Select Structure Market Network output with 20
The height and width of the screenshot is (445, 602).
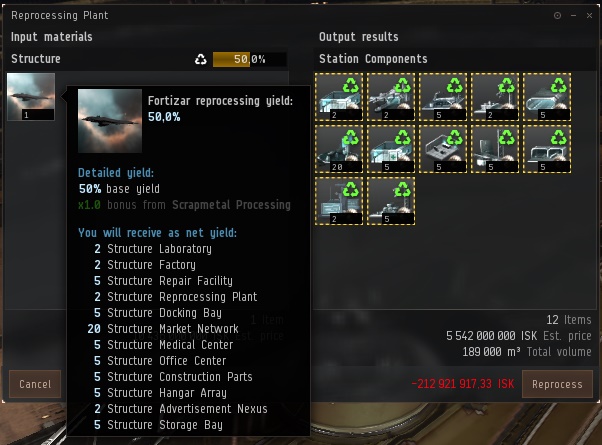click(339, 149)
